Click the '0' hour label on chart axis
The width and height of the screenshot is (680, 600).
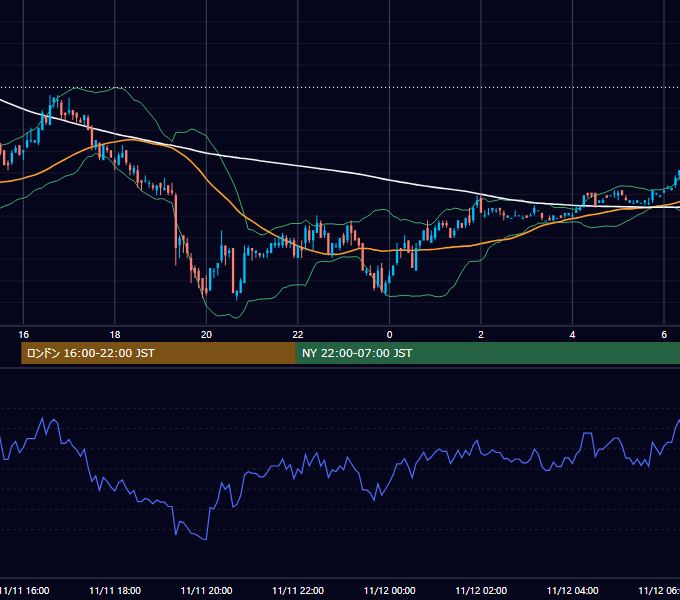point(389,335)
